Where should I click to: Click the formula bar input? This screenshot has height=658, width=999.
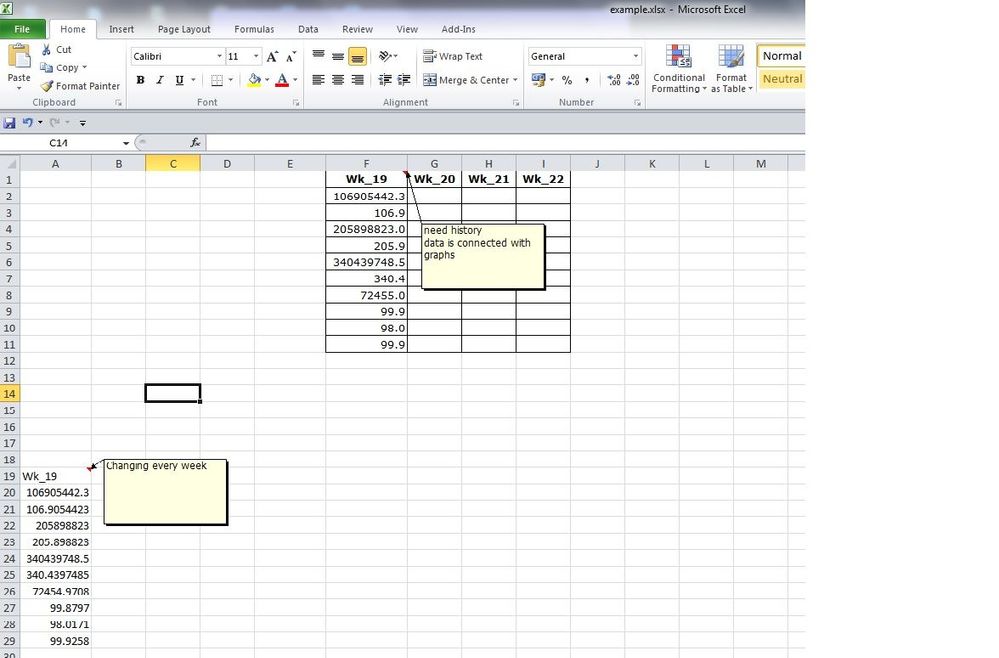[505, 143]
